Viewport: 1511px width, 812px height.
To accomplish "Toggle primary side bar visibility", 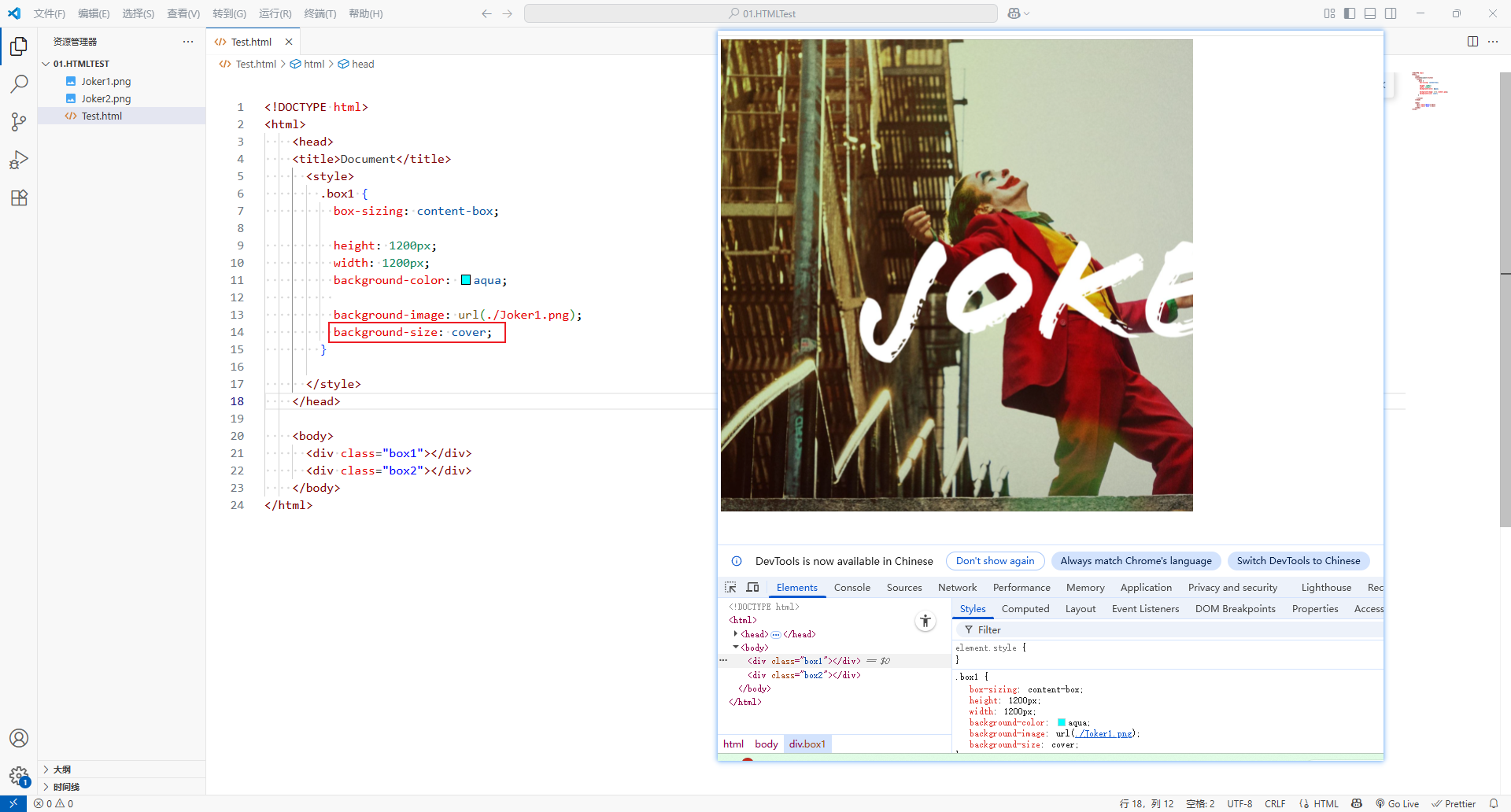I will point(1350,13).
